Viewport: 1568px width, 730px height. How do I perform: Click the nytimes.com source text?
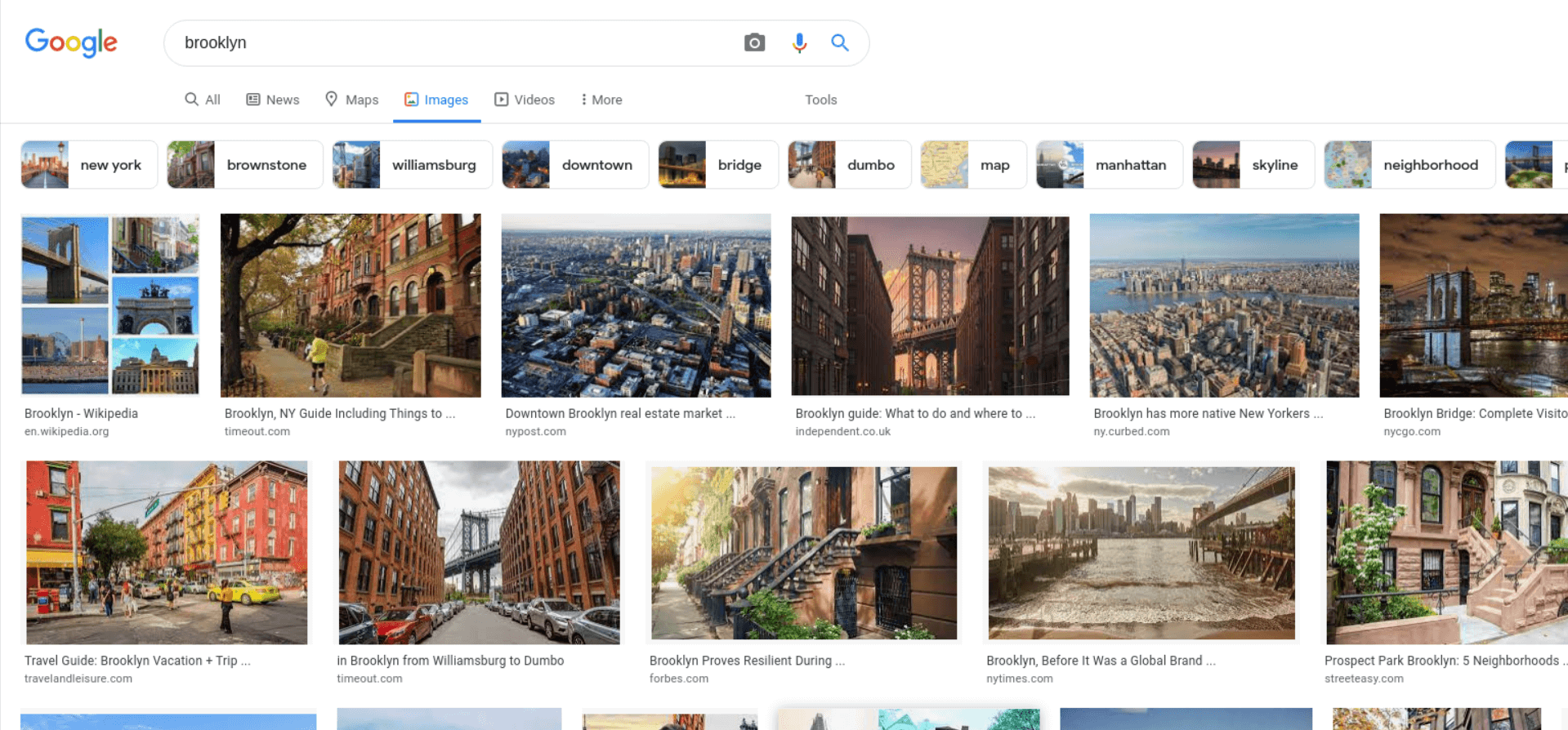click(x=1019, y=679)
